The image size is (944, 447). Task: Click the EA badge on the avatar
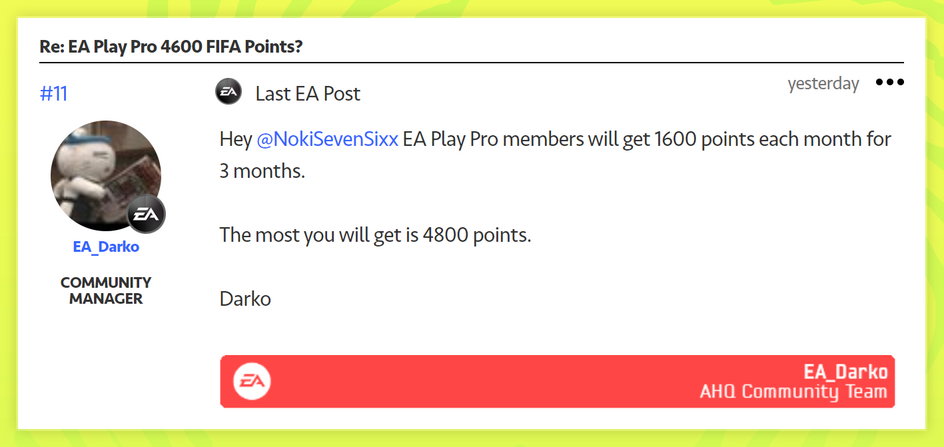pyautogui.click(x=146, y=214)
